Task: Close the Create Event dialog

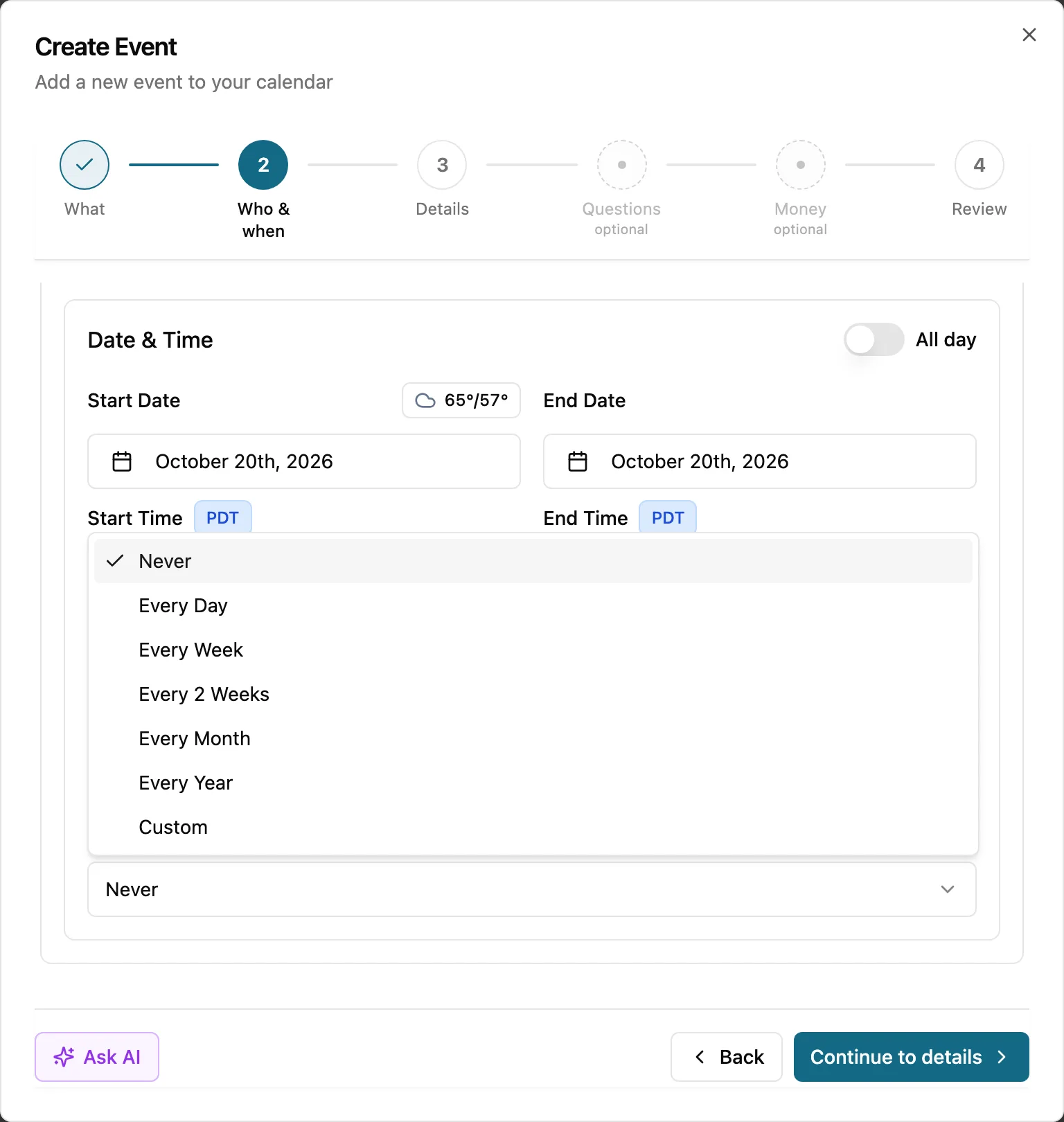Action: click(1029, 35)
